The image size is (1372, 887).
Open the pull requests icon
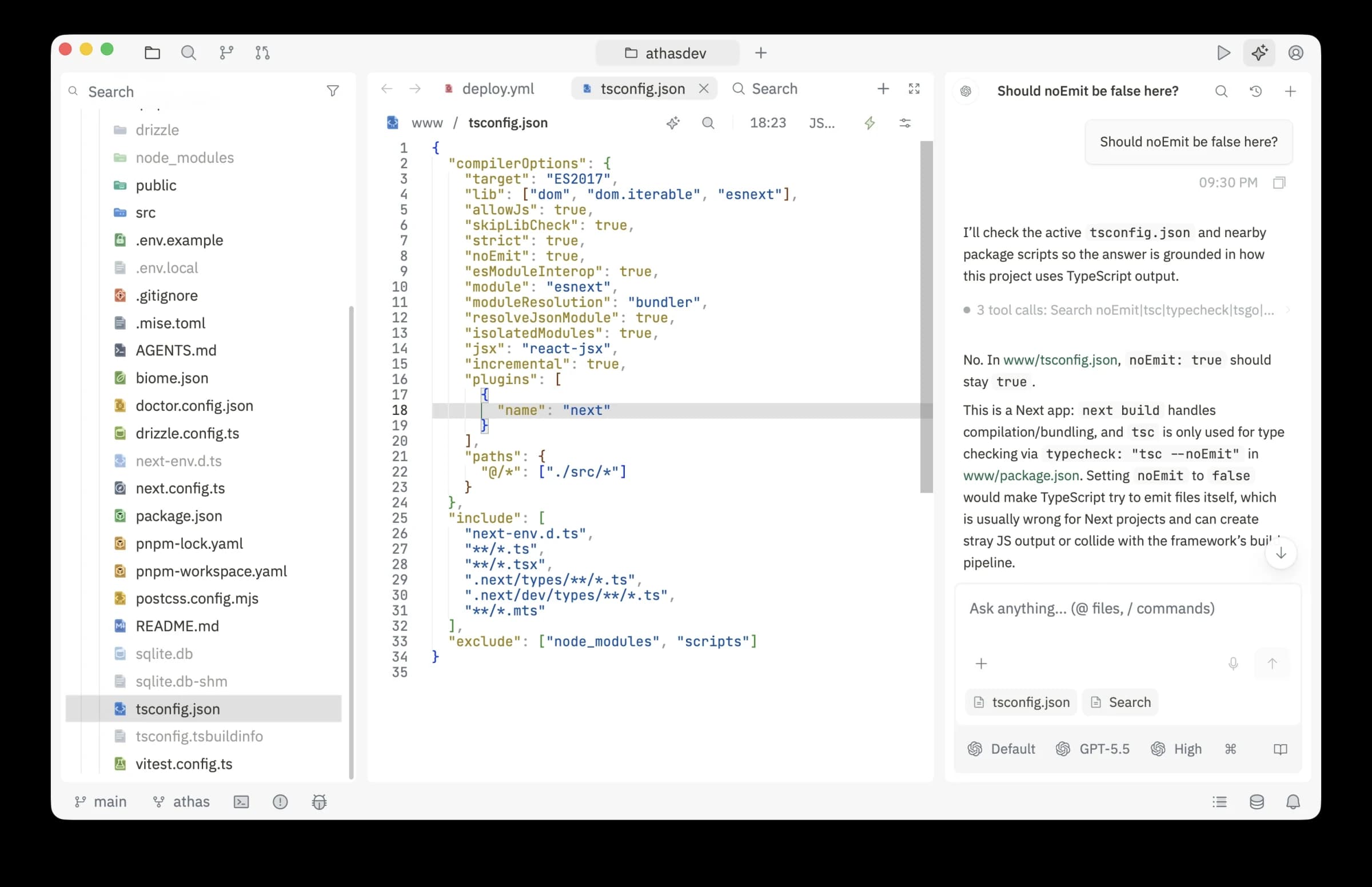click(x=262, y=53)
